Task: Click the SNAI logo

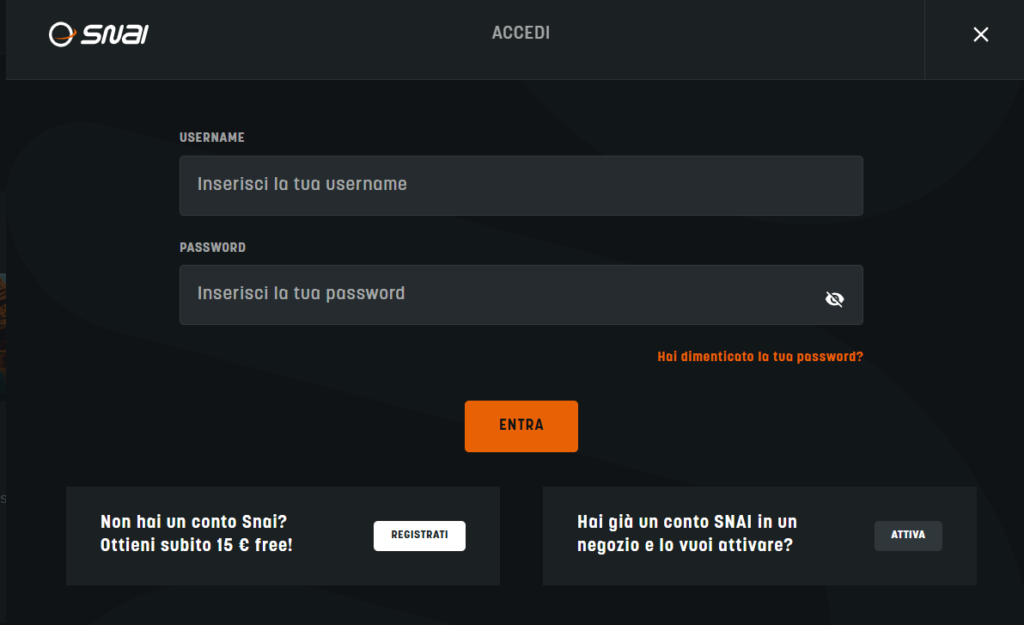Action: pyautogui.click(x=97, y=33)
